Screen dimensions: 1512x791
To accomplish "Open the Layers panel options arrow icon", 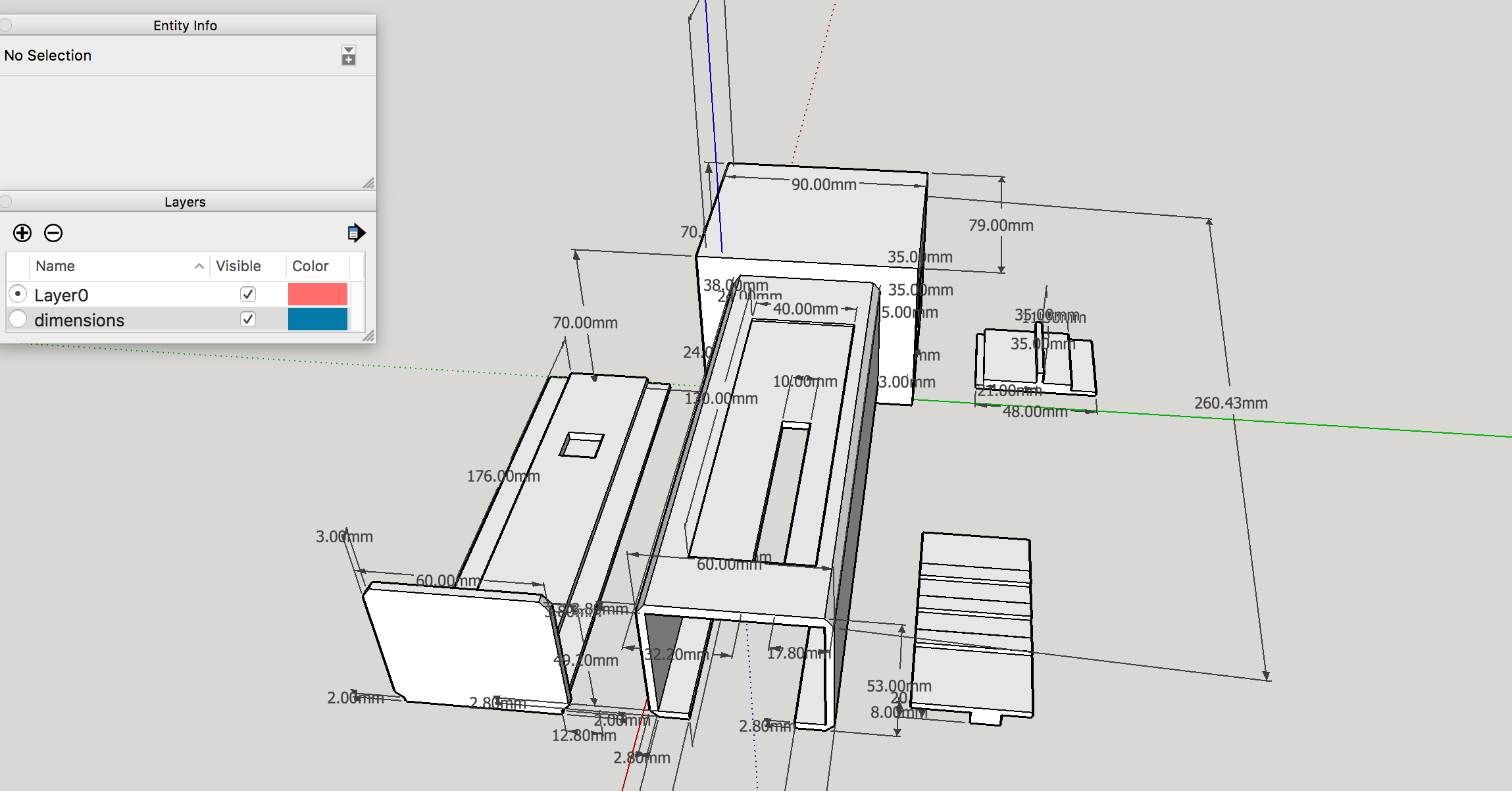I will pyautogui.click(x=355, y=232).
